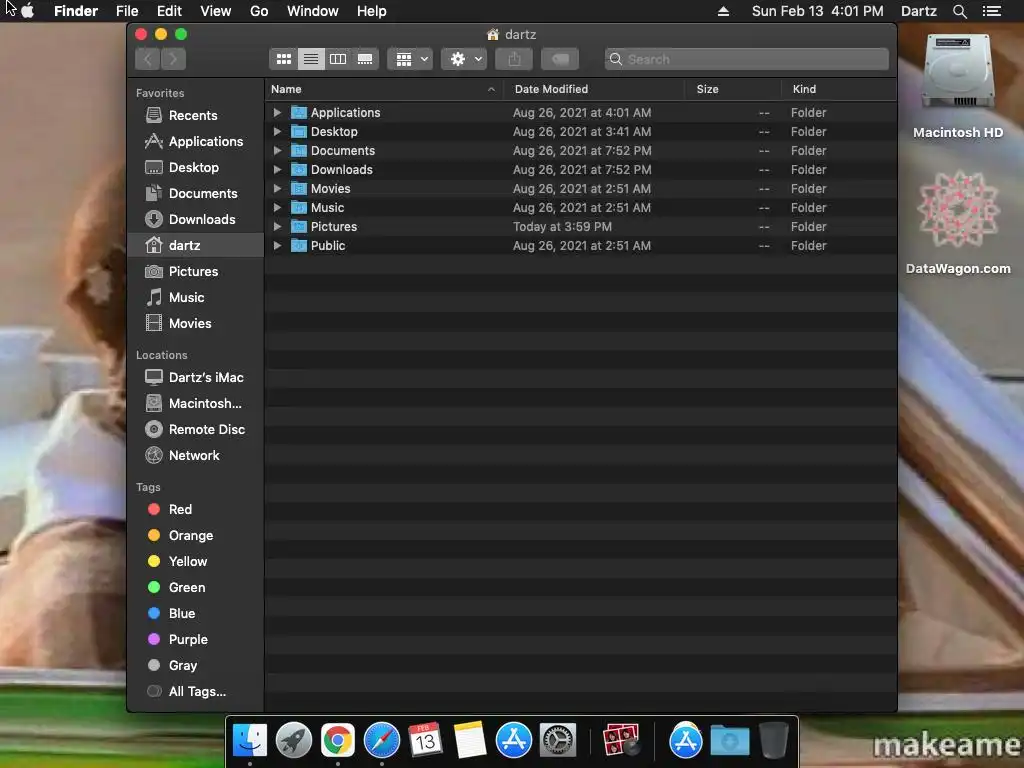Open the Edit menu
The height and width of the screenshot is (768, 1024).
pyautogui.click(x=169, y=11)
